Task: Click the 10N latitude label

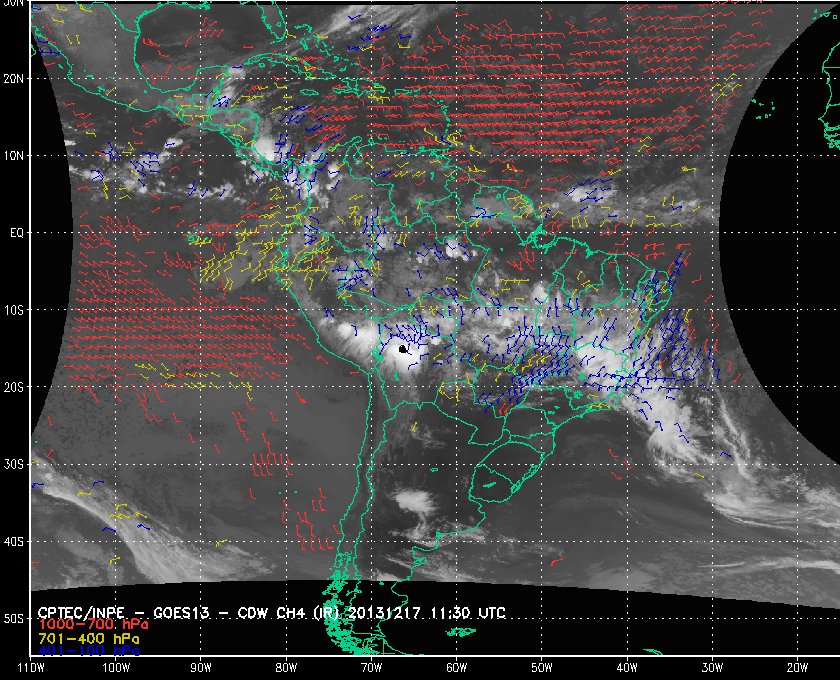Action: coord(13,156)
